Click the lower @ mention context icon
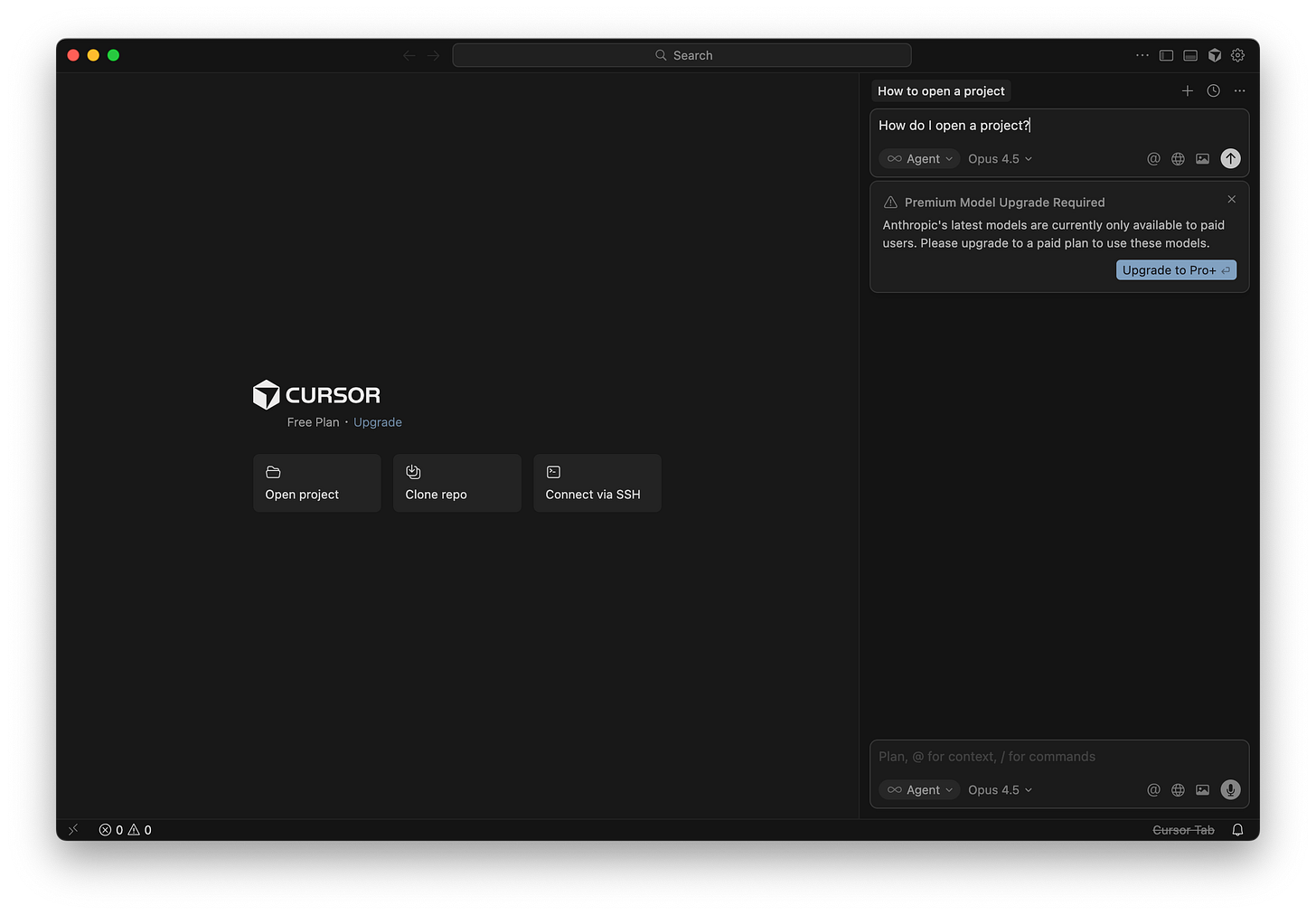The image size is (1316, 915). [1153, 789]
